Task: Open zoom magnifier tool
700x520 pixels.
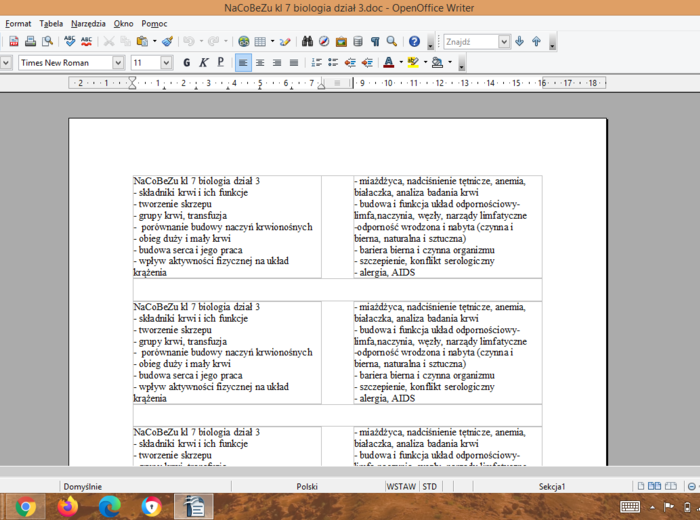Action: click(392, 42)
